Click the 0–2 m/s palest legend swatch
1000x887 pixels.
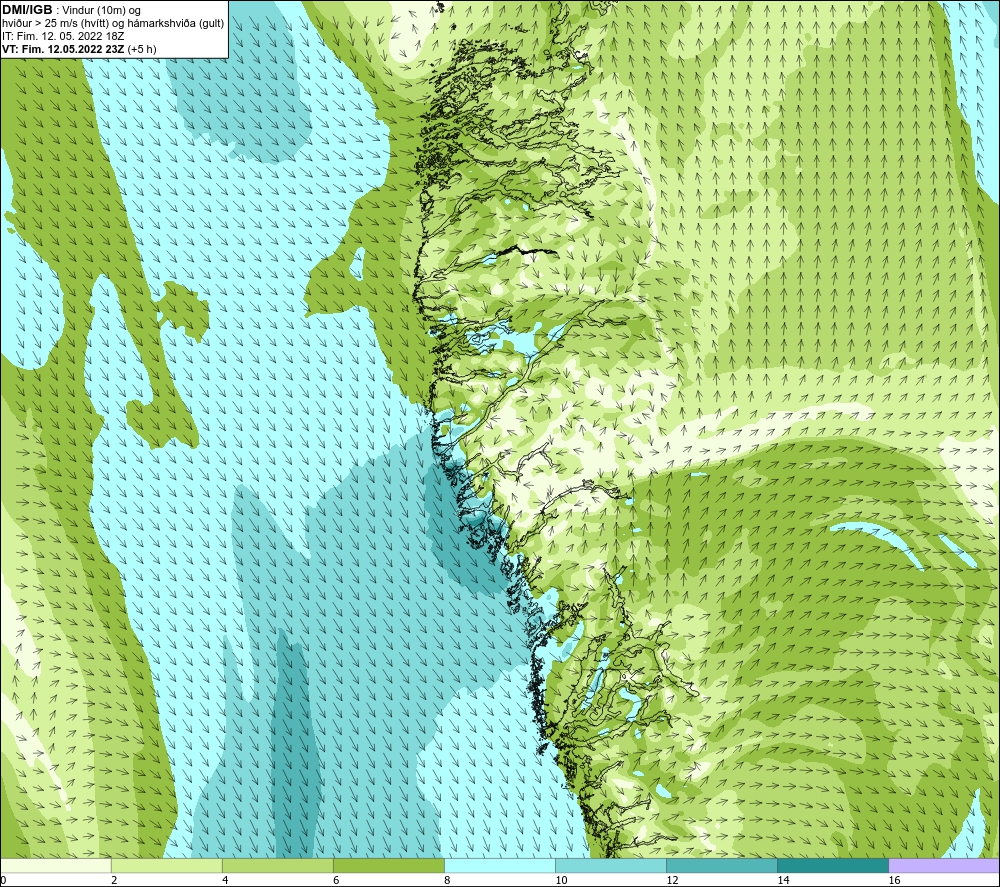click(x=56, y=865)
